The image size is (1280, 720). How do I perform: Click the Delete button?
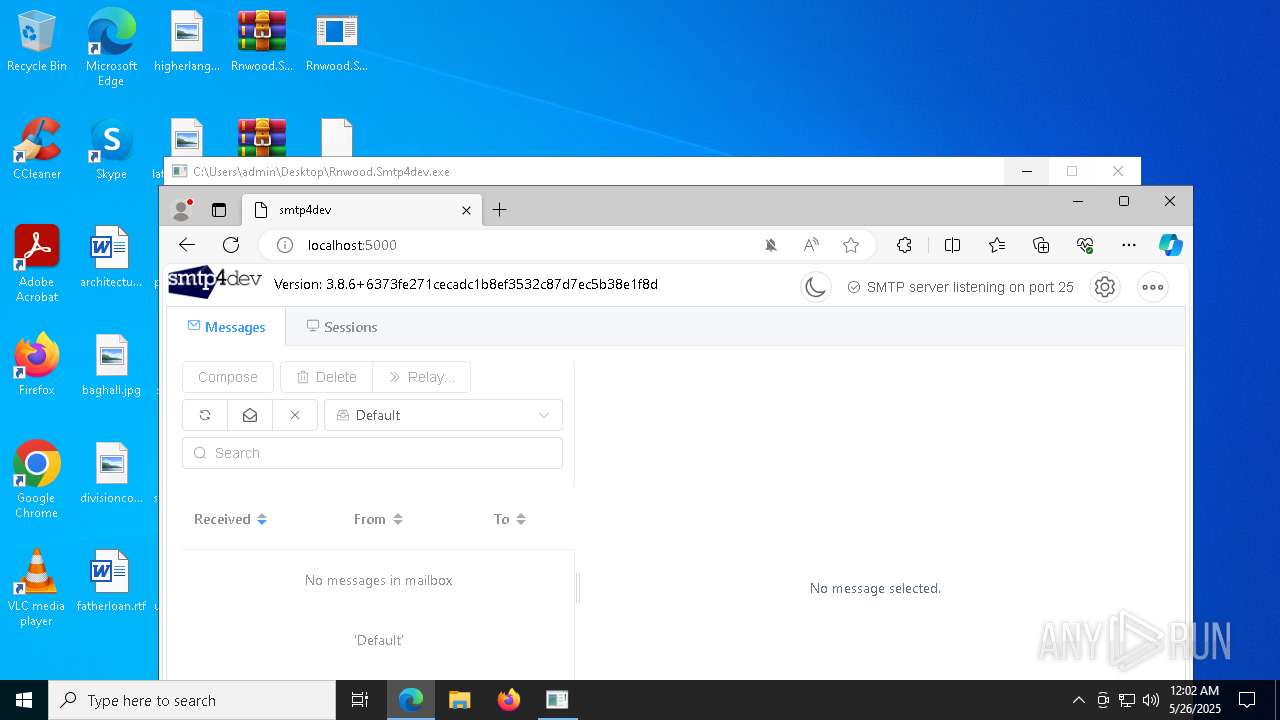326,377
